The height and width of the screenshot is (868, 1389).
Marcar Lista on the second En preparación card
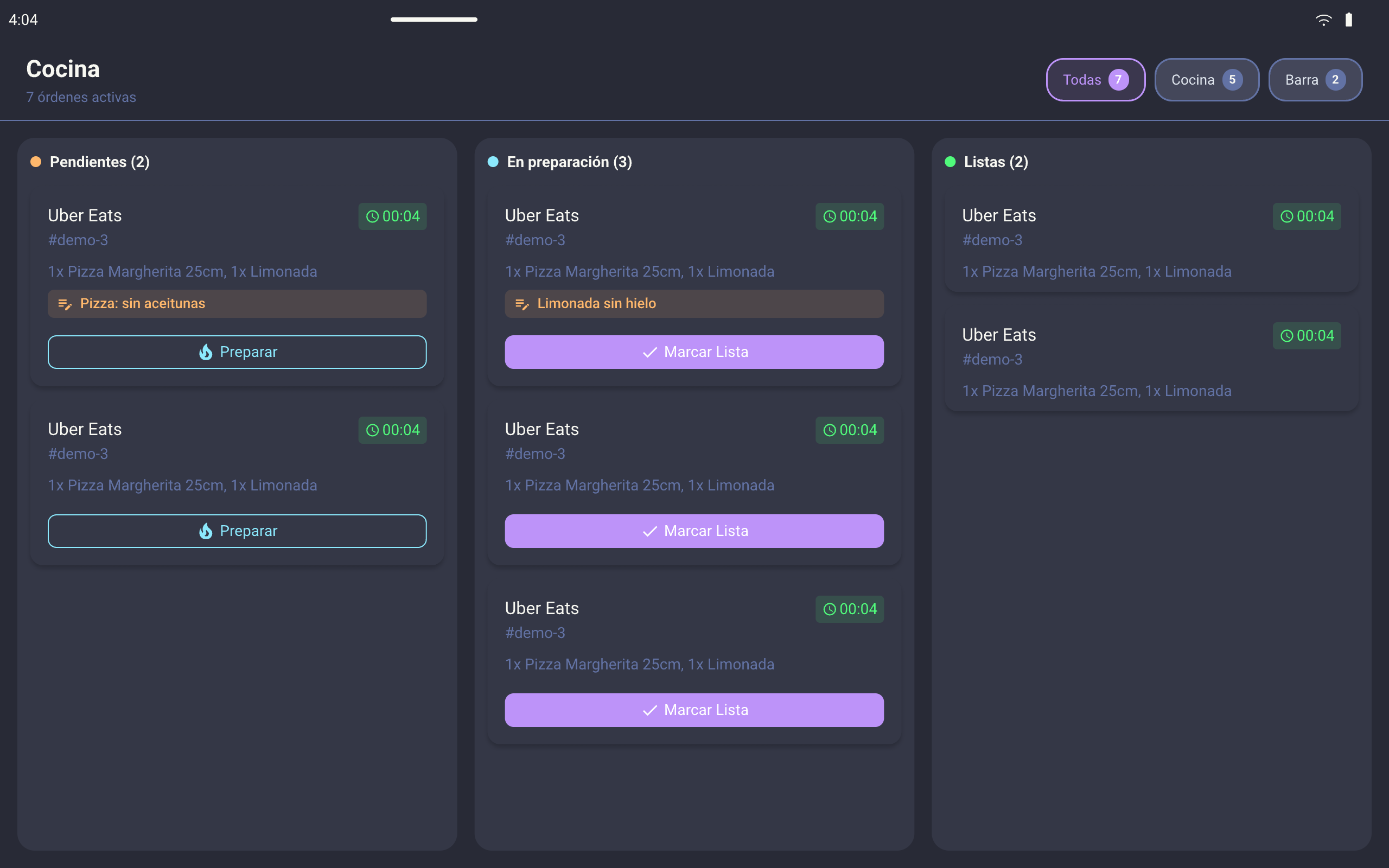[x=694, y=531]
